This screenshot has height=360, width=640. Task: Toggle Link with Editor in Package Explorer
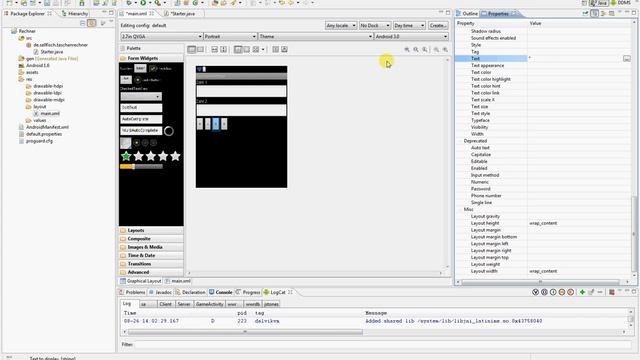(x=92, y=23)
